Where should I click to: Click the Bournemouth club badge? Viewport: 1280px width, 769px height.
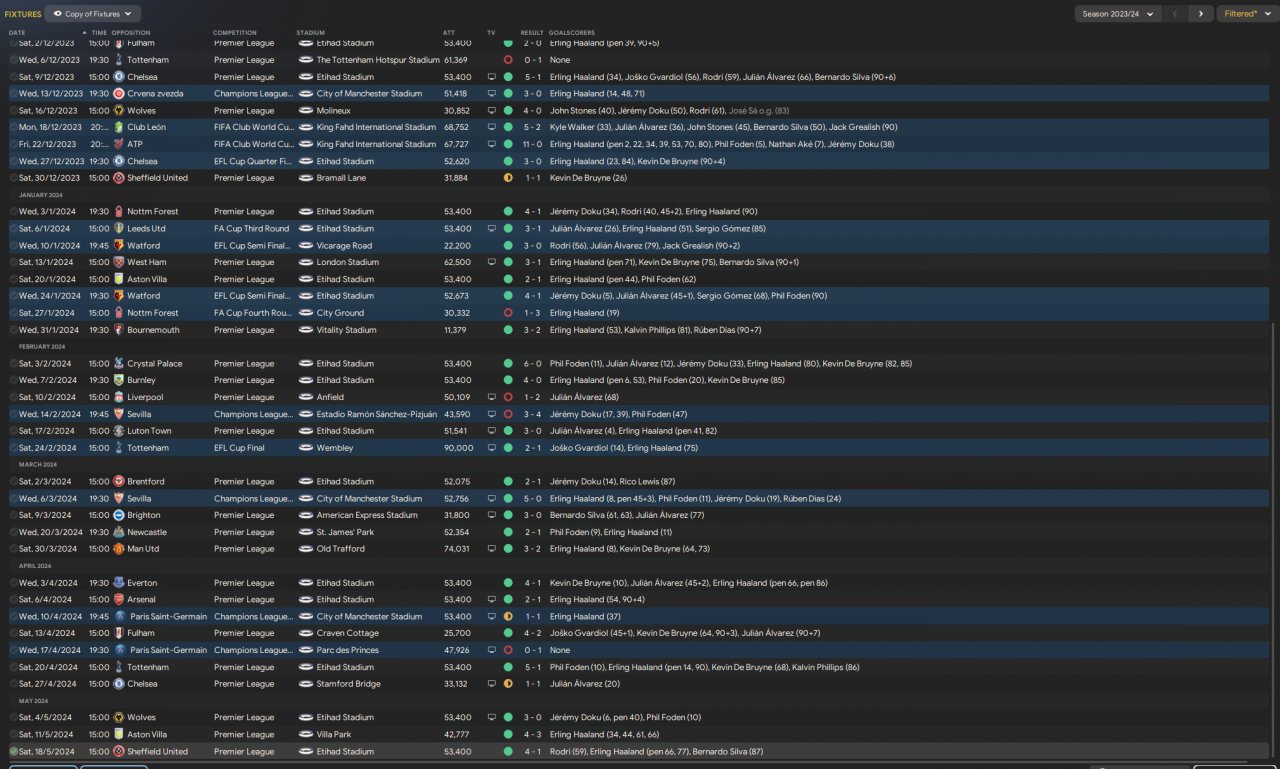point(119,330)
